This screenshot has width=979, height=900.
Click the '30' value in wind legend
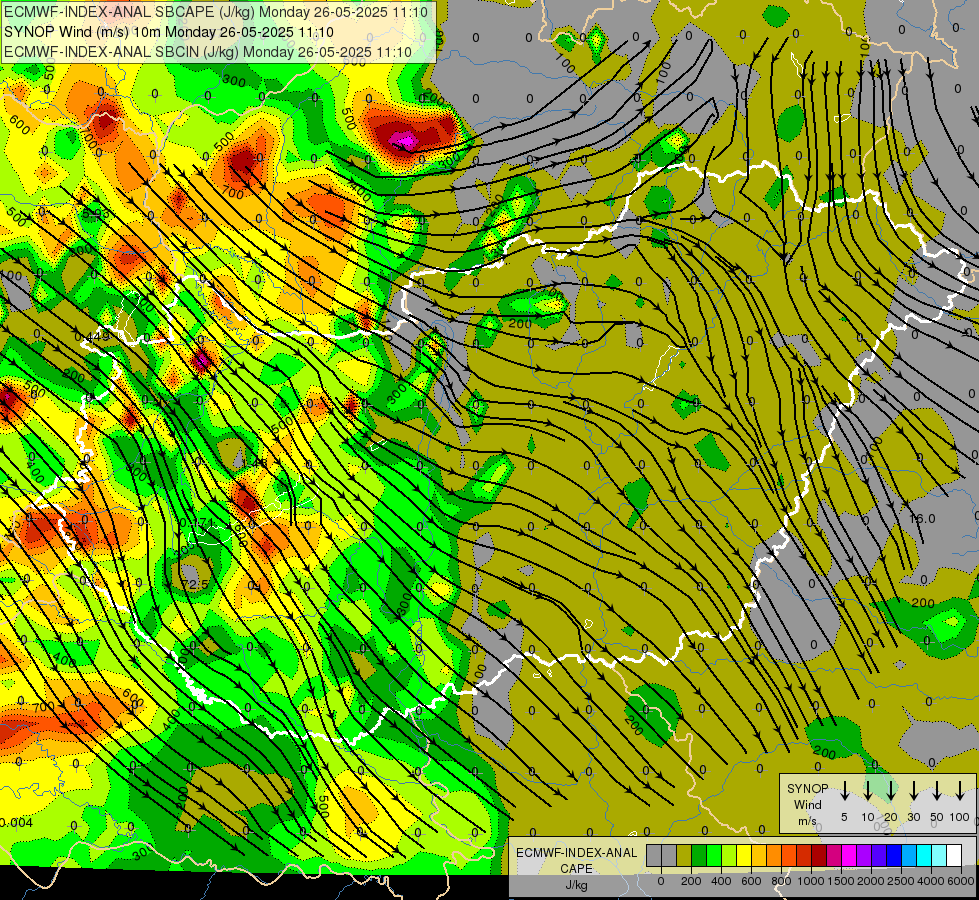click(x=913, y=817)
